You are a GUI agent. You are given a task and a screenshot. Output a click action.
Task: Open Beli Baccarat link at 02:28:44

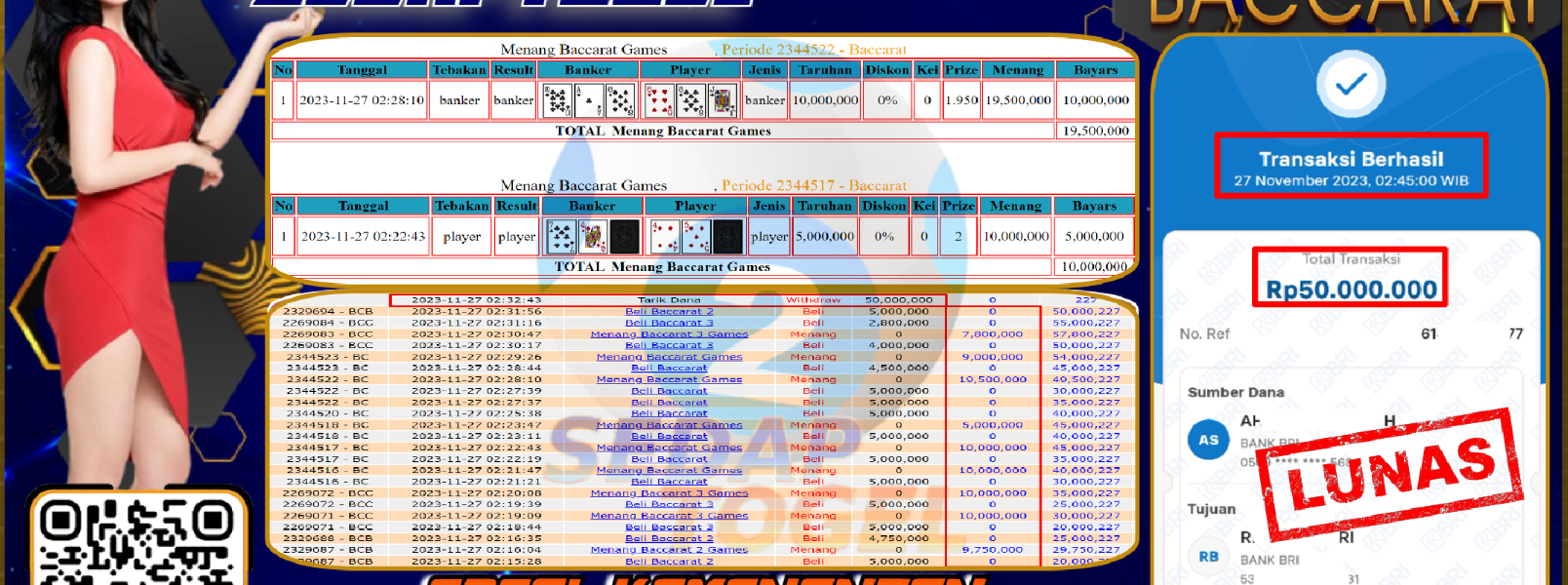click(669, 368)
